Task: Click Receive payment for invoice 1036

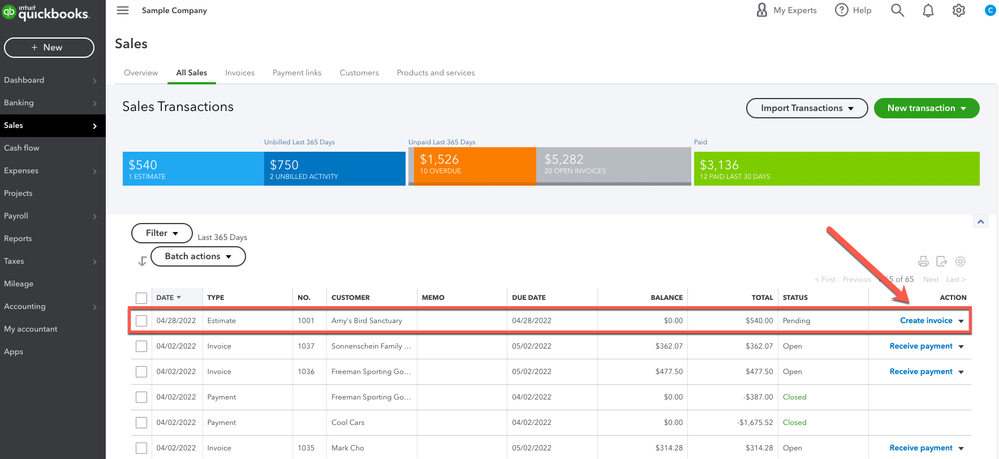Action: [921, 372]
